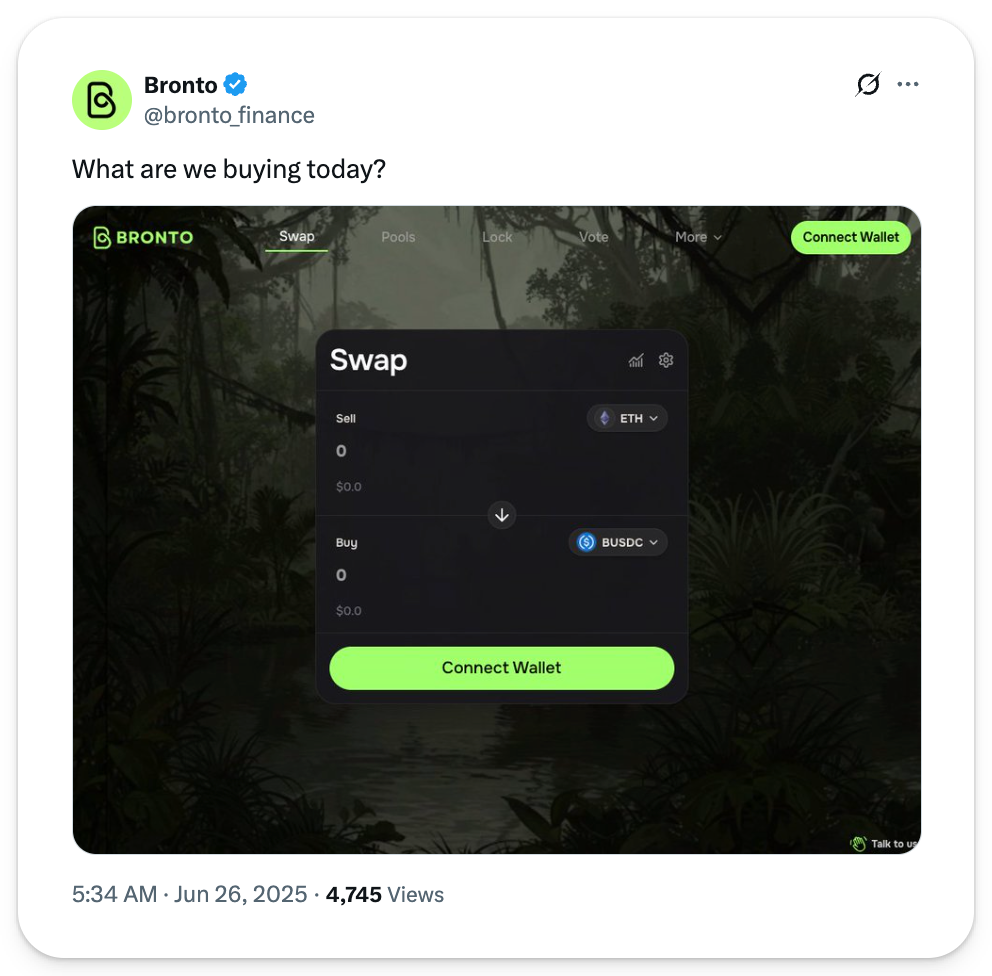The image size is (992, 976).
Task: Expand the BUSDC buy token dropdown
Action: 653,542
